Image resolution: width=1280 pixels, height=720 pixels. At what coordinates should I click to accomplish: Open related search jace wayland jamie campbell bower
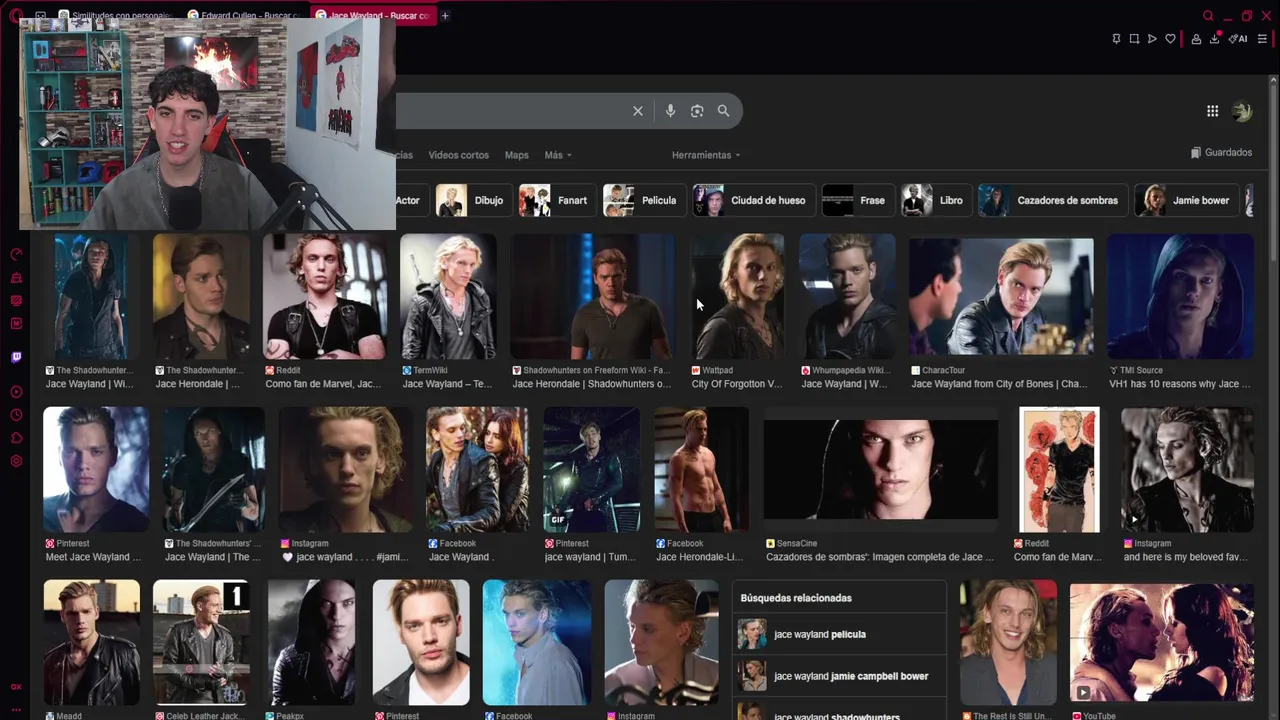pyautogui.click(x=838, y=676)
